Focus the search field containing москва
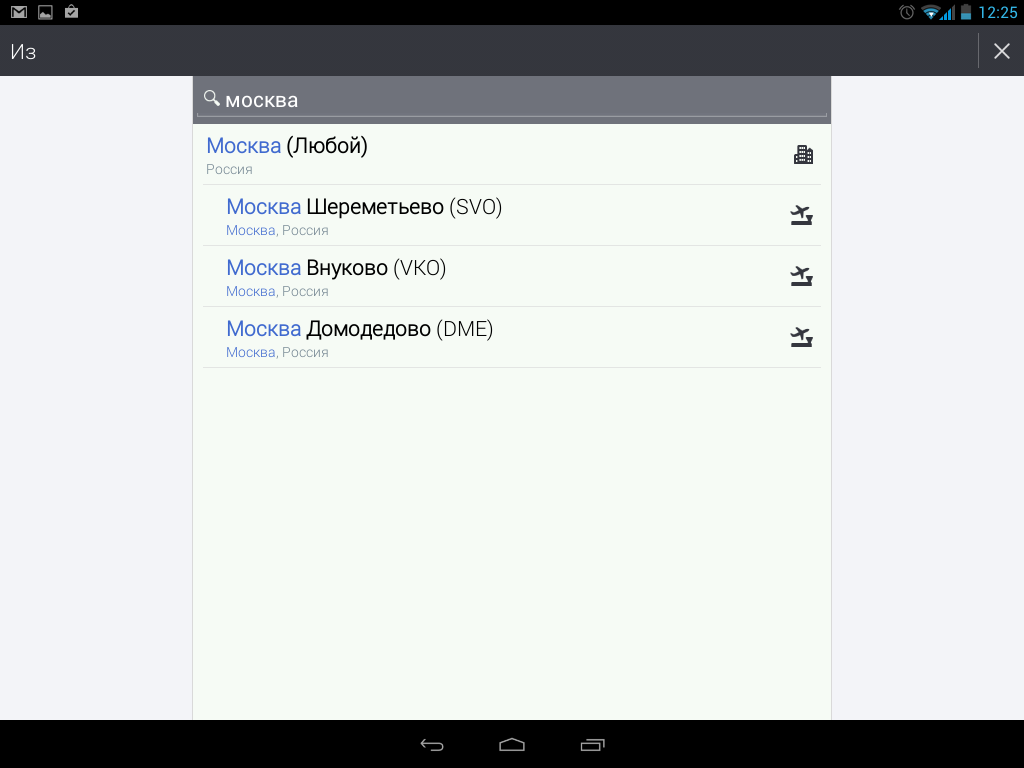 [x=512, y=100]
